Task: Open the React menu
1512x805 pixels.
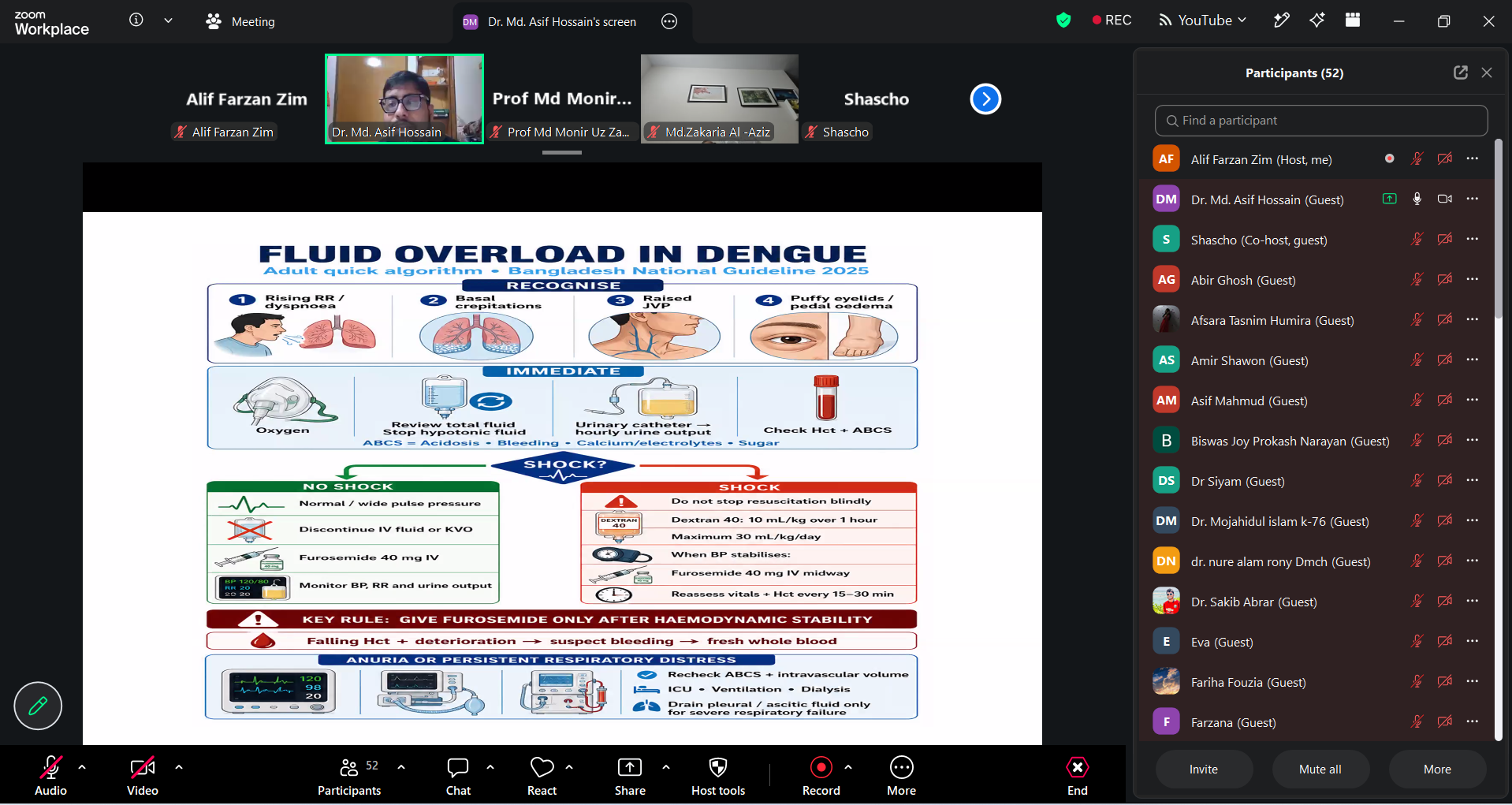Action: click(x=542, y=776)
